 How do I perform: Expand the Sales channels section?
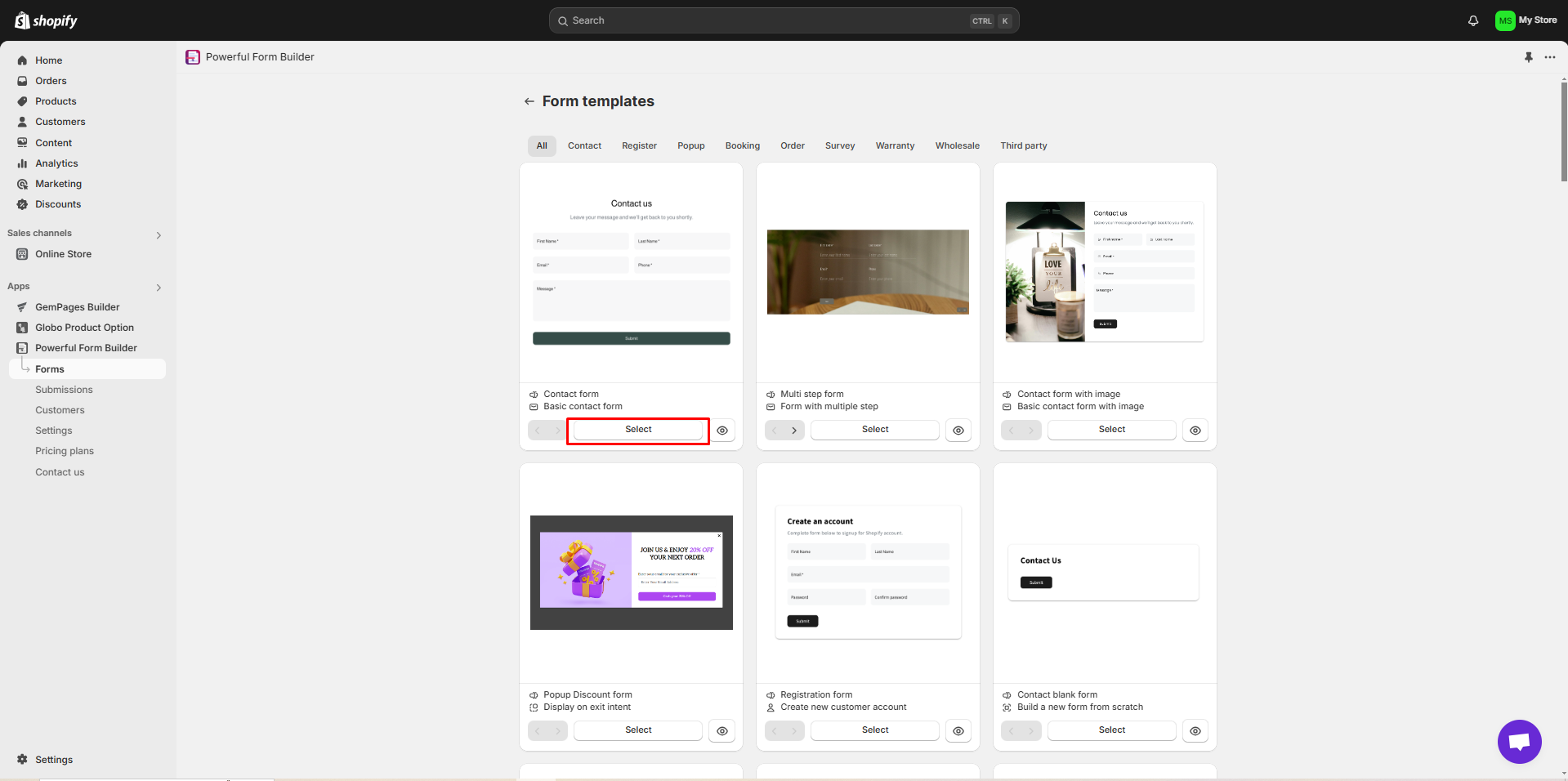click(x=159, y=235)
